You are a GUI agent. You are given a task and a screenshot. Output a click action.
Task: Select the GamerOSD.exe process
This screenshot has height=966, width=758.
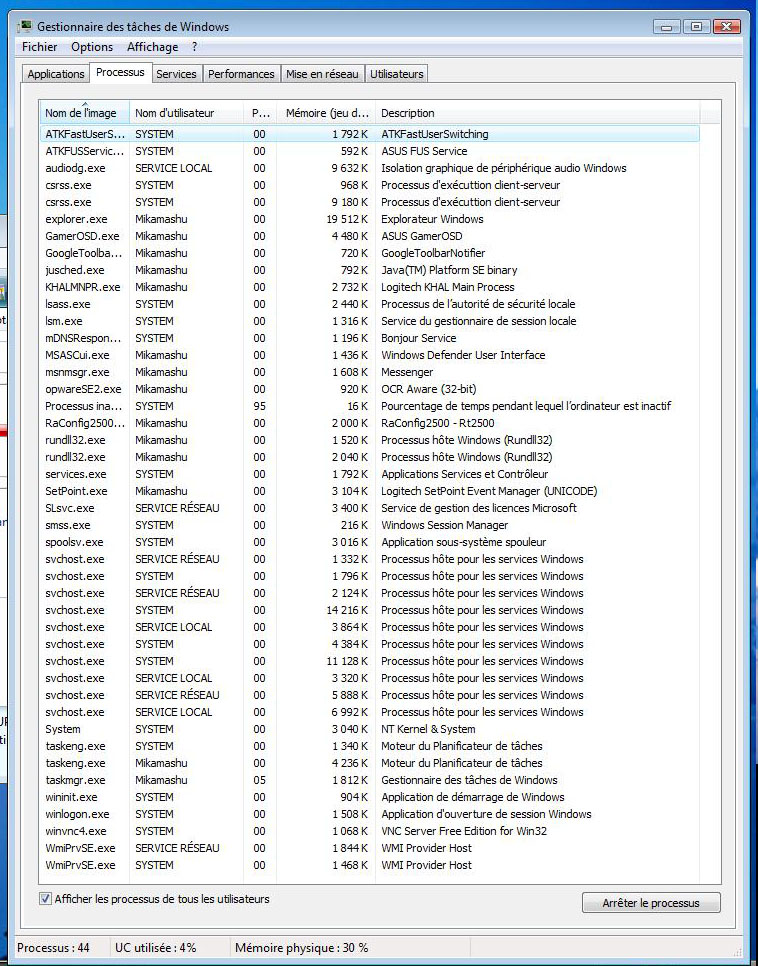pos(370,236)
